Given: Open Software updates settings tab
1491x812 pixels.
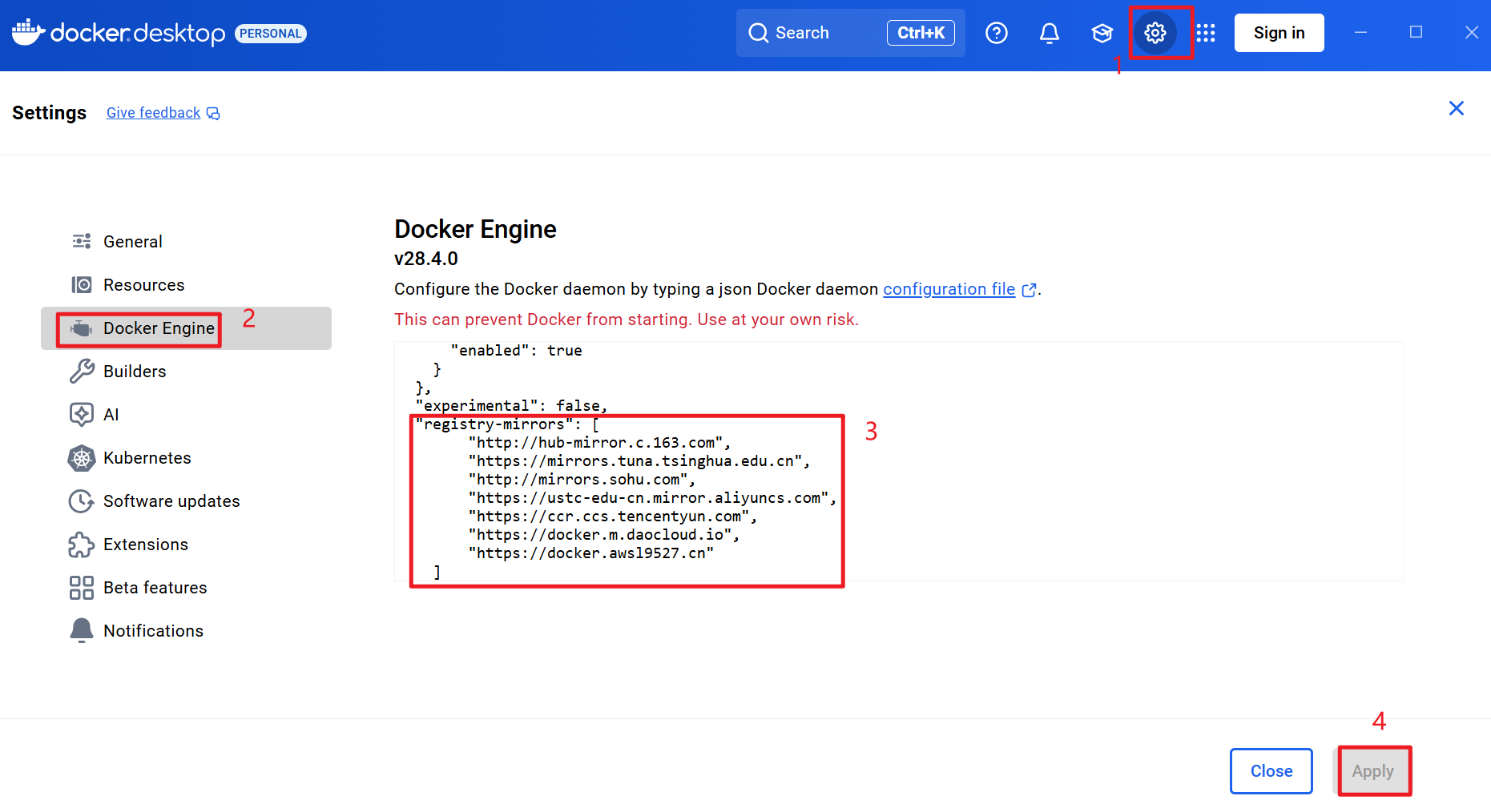Looking at the screenshot, I should pos(186,500).
